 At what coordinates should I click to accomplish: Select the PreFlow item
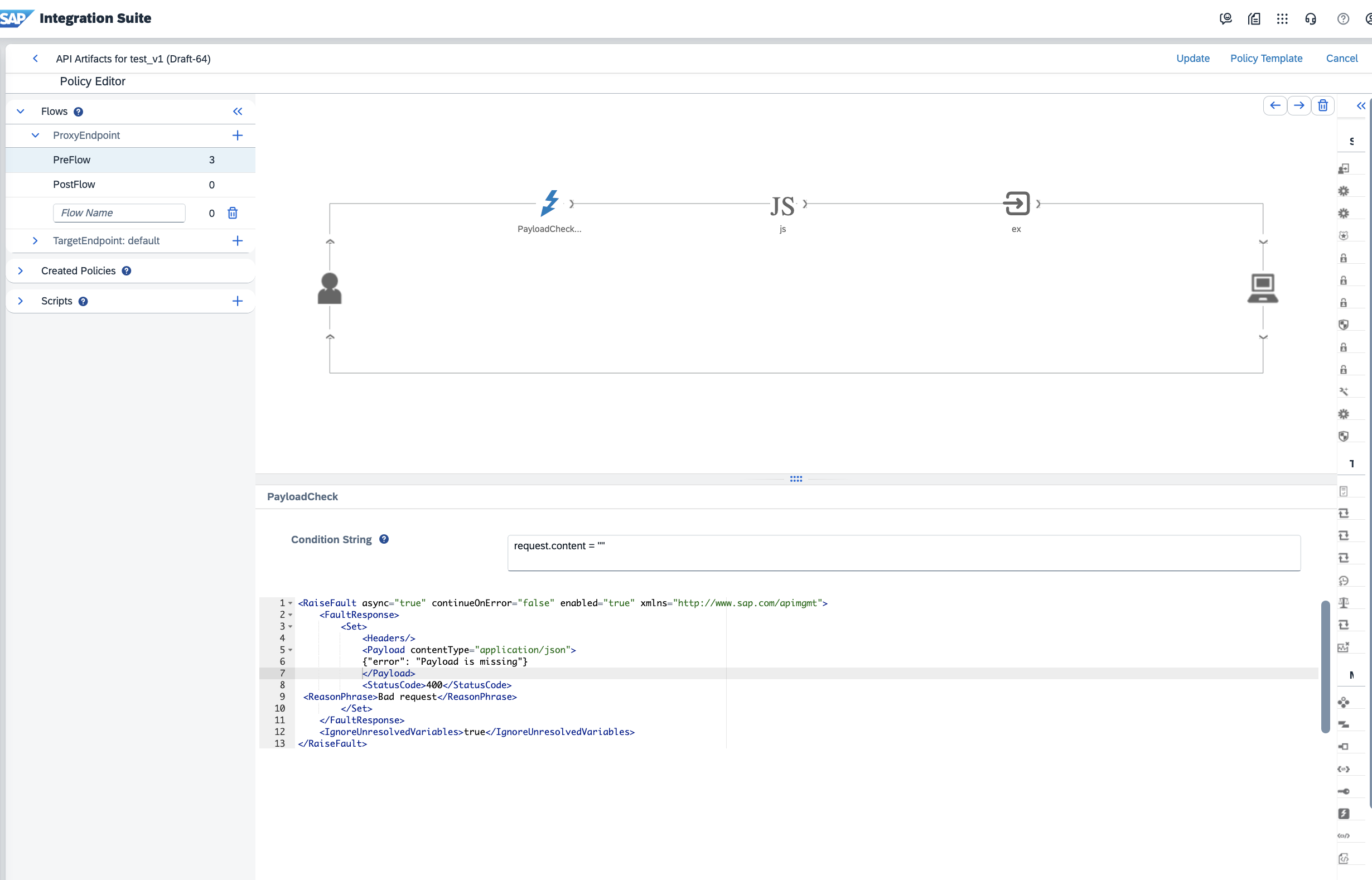tap(72, 160)
